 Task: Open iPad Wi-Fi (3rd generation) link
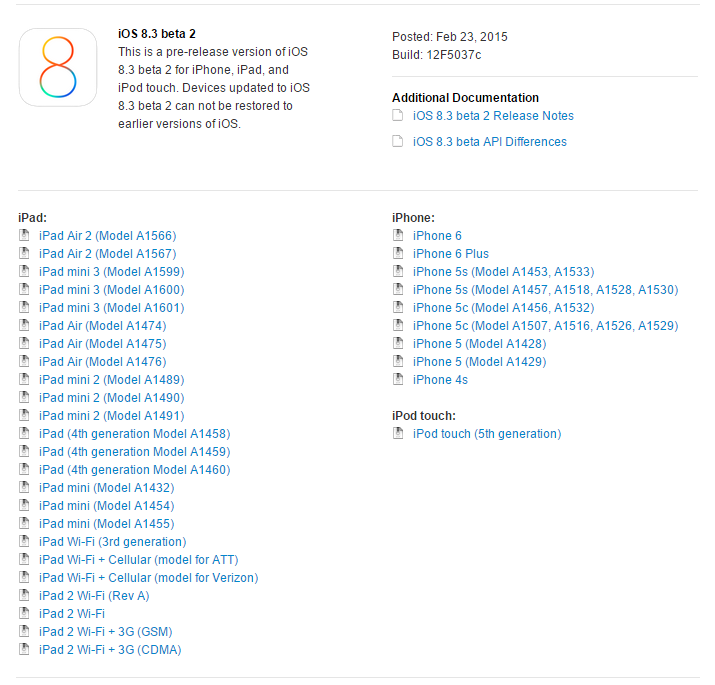[x=113, y=542]
